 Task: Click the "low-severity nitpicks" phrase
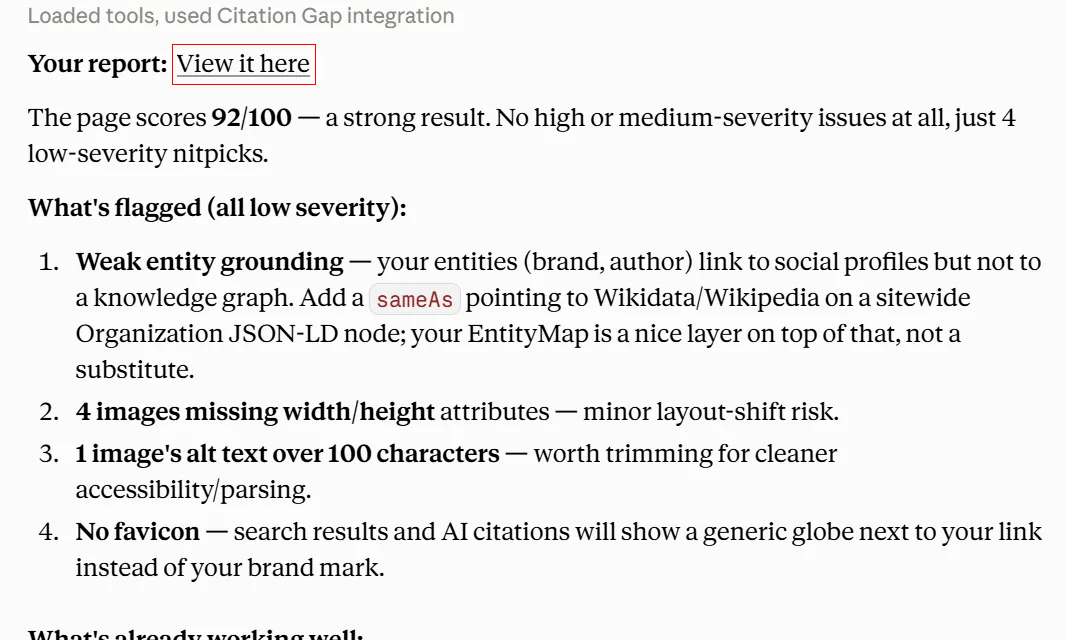(x=146, y=154)
